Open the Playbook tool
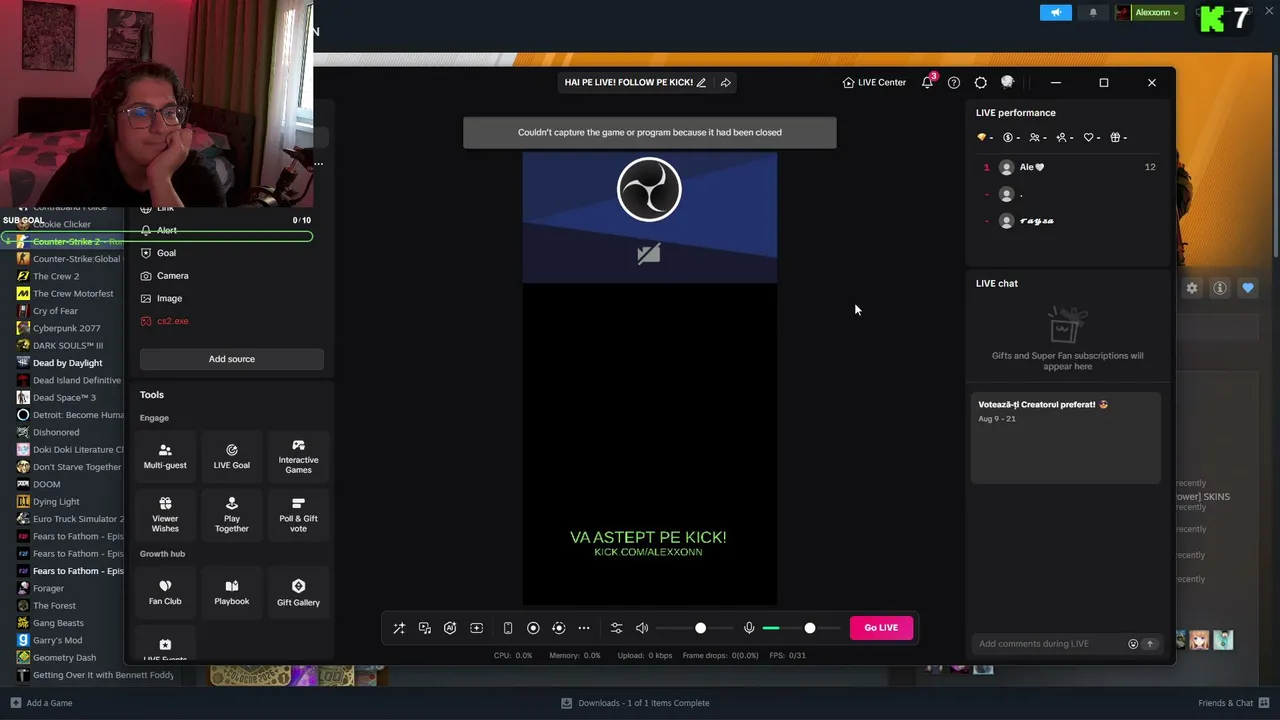 pos(232,593)
